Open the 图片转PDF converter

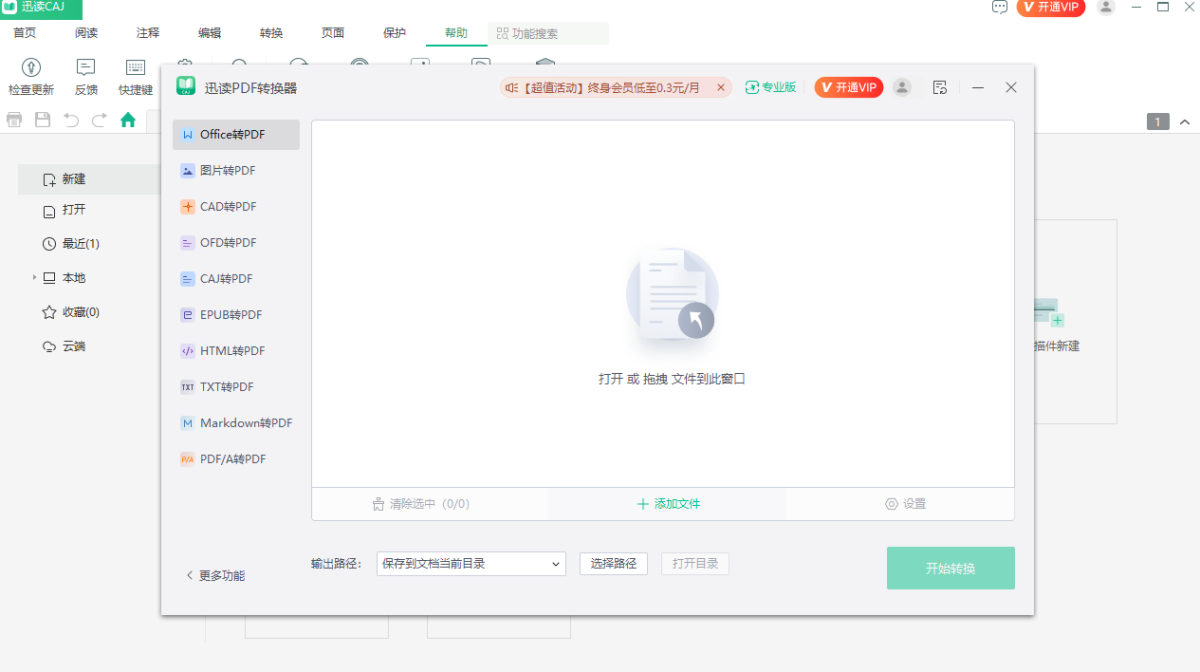pos(228,170)
